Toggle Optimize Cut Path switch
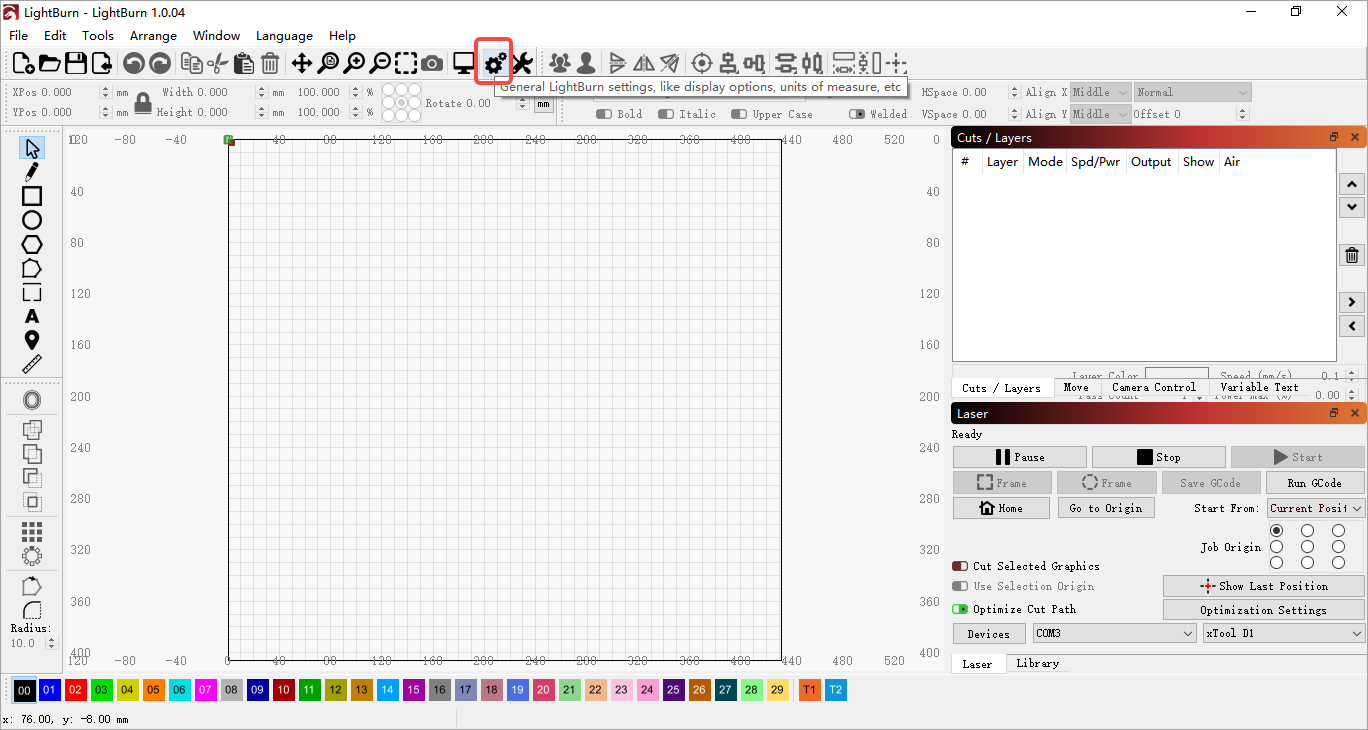The height and width of the screenshot is (730, 1368). coord(960,609)
